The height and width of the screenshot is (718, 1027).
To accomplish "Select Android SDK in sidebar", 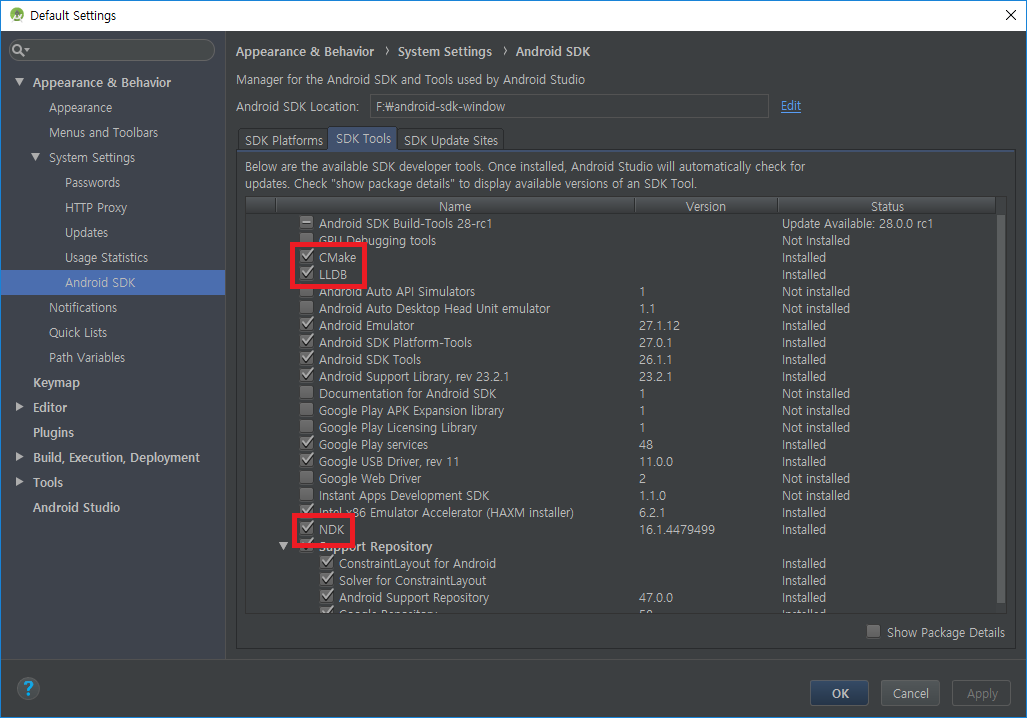I will 113,282.
